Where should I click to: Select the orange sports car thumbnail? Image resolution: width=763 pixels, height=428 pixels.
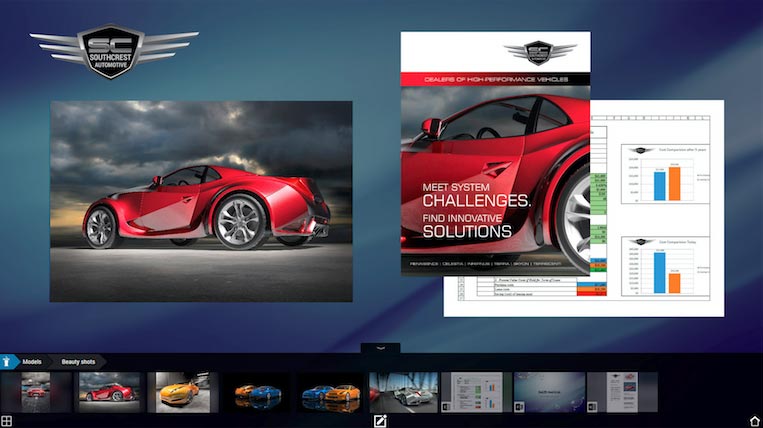[x=183, y=392]
